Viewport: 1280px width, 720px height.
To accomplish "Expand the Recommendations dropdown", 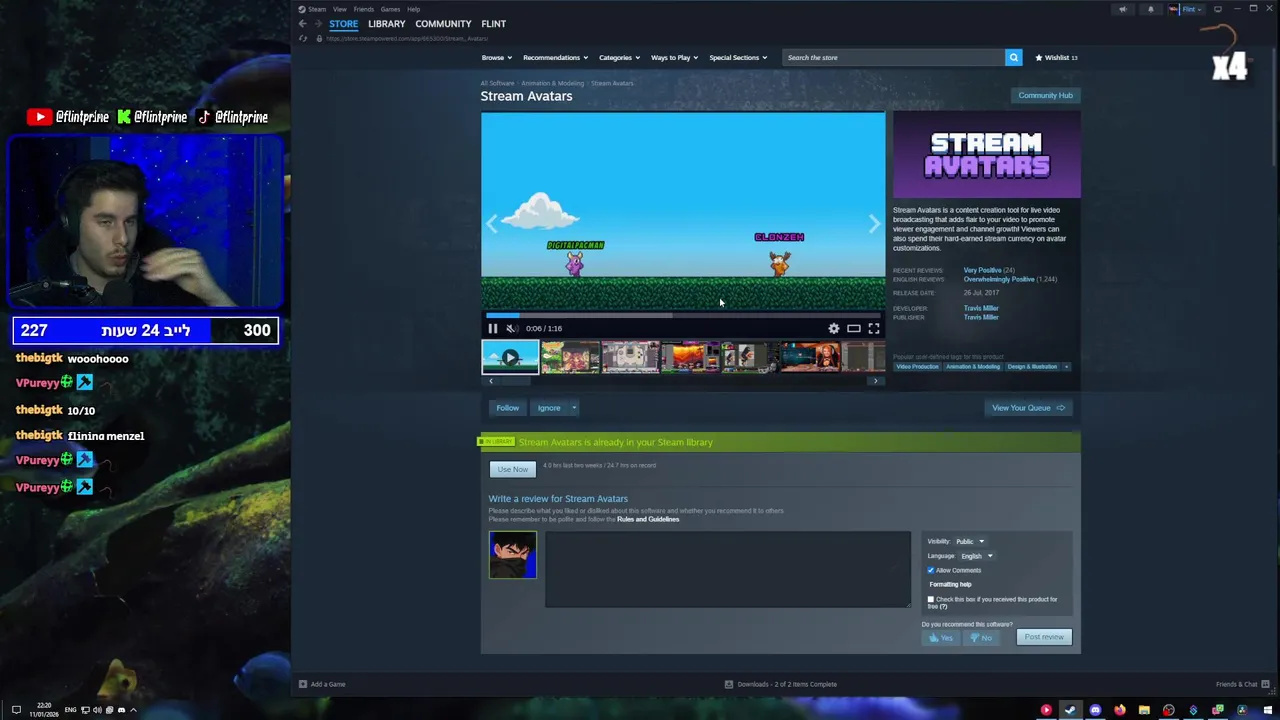I will [555, 57].
